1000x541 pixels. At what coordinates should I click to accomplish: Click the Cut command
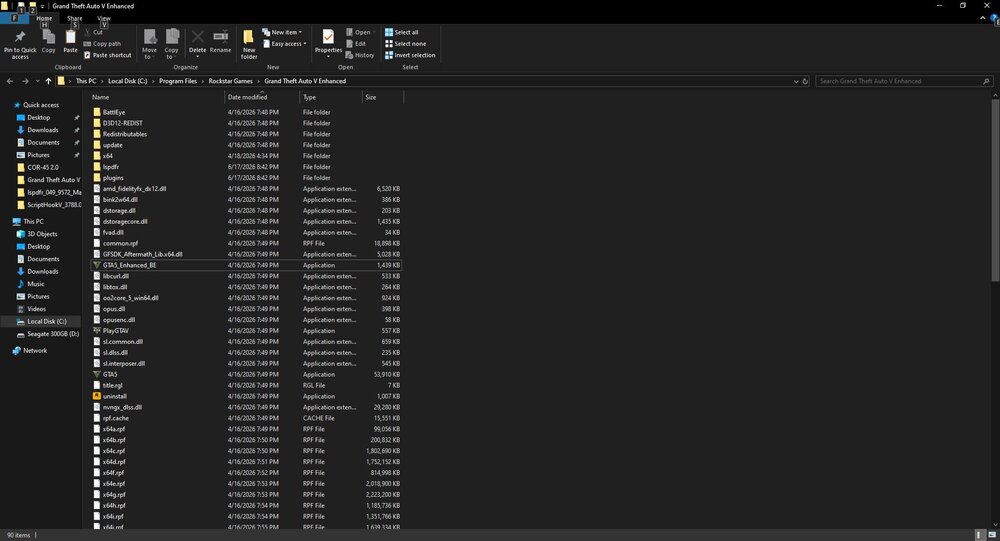(93, 32)
